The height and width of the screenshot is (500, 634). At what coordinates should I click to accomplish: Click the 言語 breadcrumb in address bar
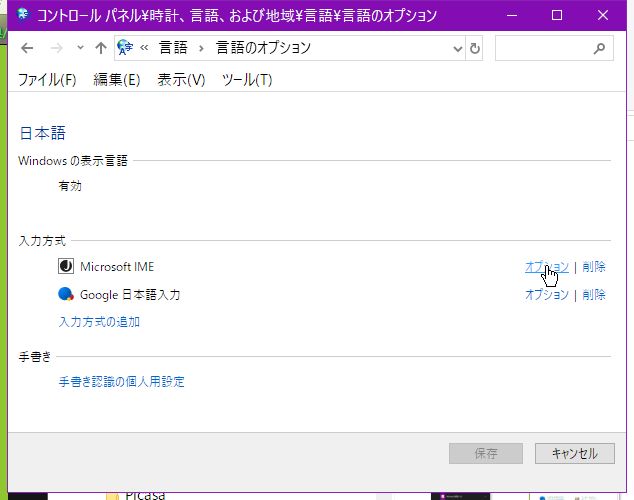point(173,48)
